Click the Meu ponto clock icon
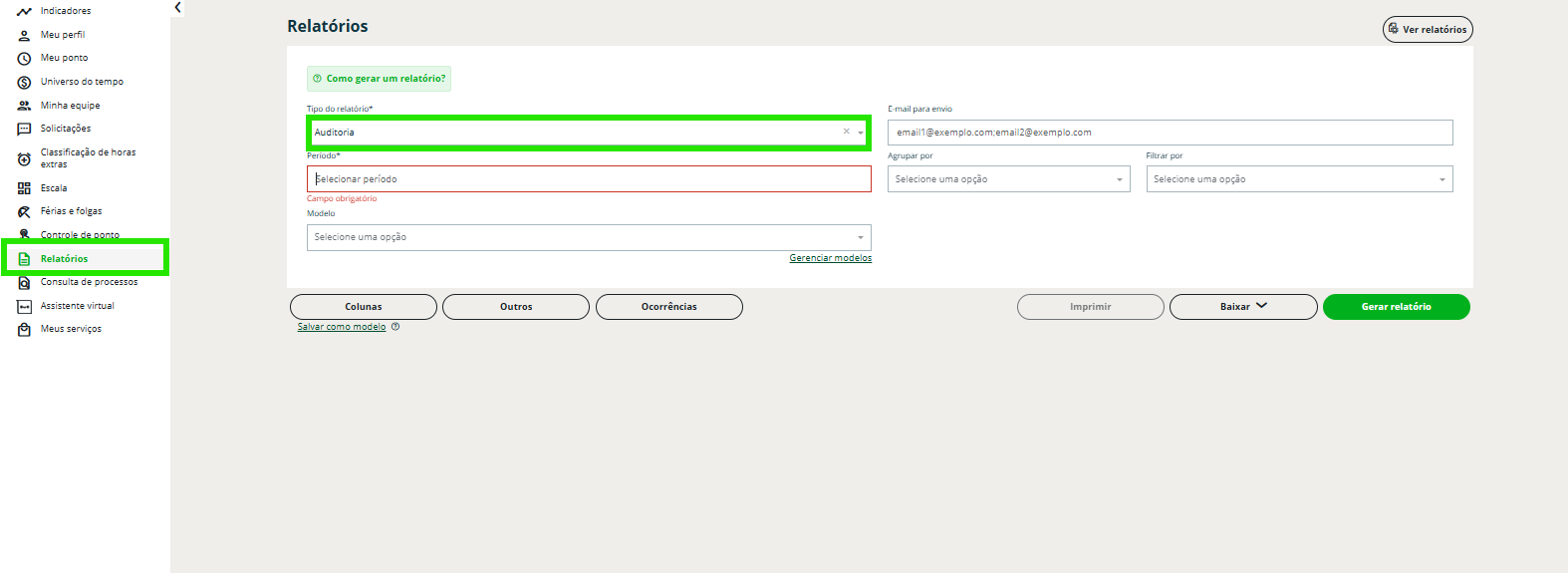Image resolution: width=1568 pixels, height=573 pixels. click(24, 58)
